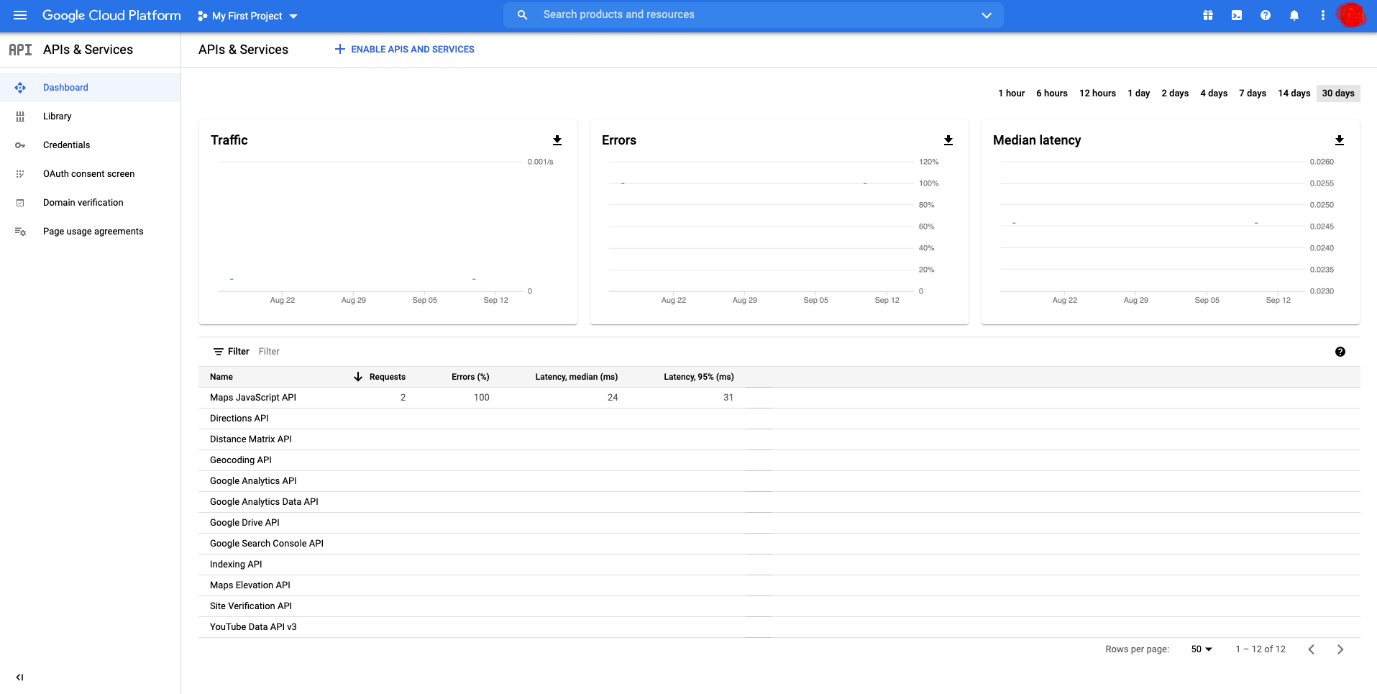Image resolution: width=1377 pixels, height=694 pixels.
Task: Open Maps JavaScript API details
Action: [253, 398]
